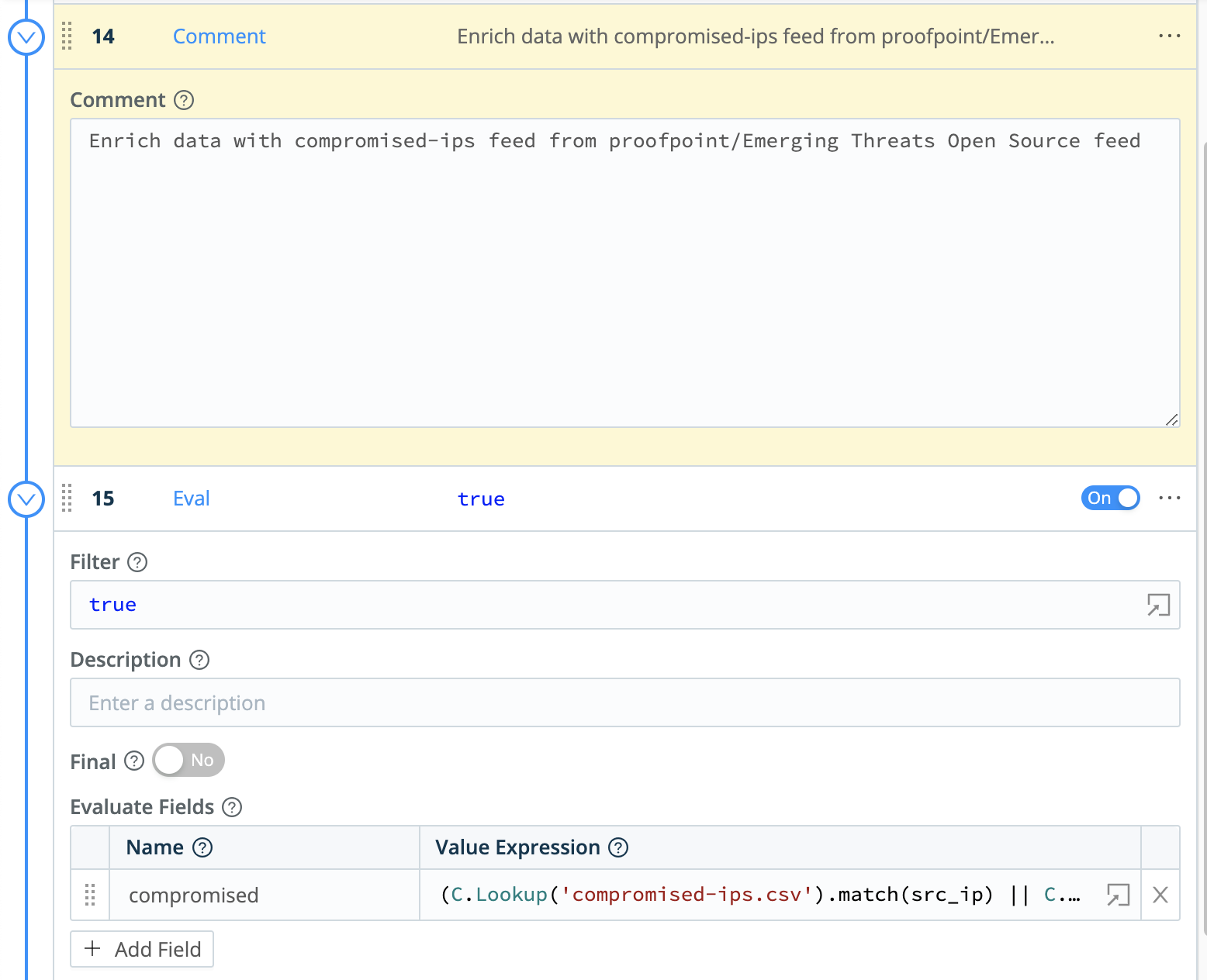The image size is (1207, 980).
Task: Open options menu for Comment function 14
Action: pyautogui.click(x=1169, y=36)
